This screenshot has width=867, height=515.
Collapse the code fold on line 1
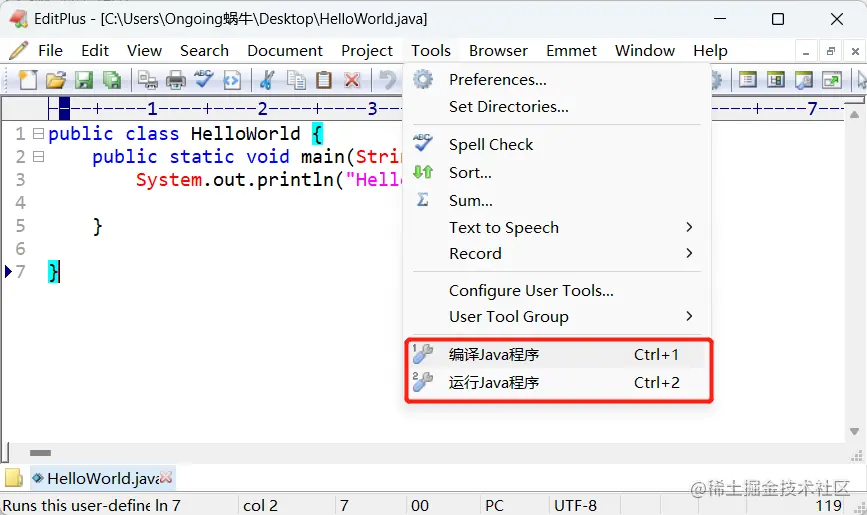(x=38, y=133)
